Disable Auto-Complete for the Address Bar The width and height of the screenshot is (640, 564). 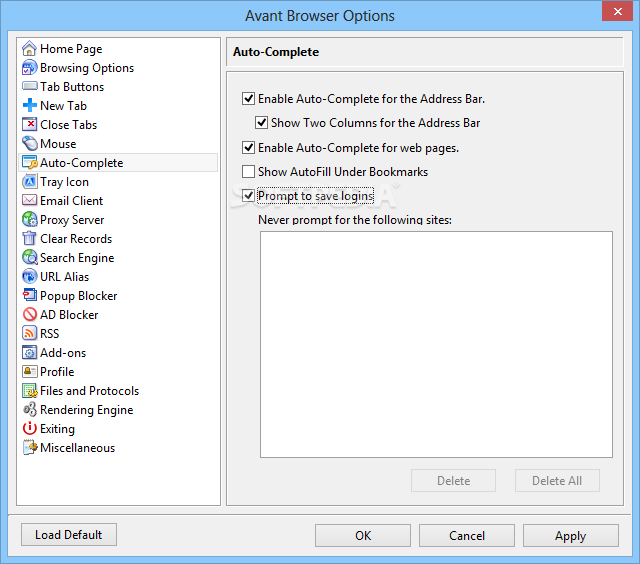249,99
